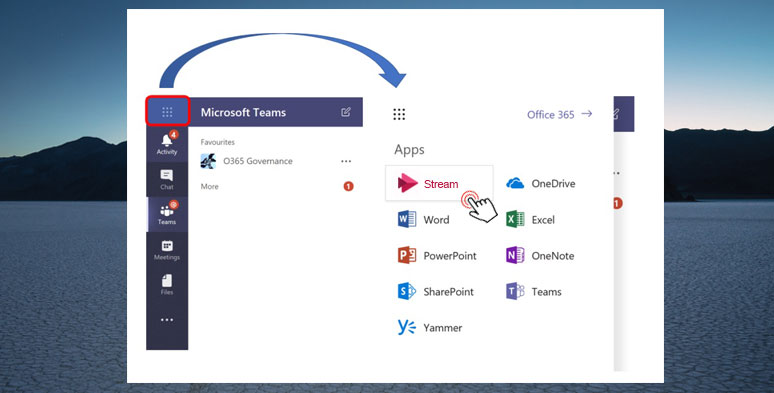Open OneNote app icon

(515, 255)
